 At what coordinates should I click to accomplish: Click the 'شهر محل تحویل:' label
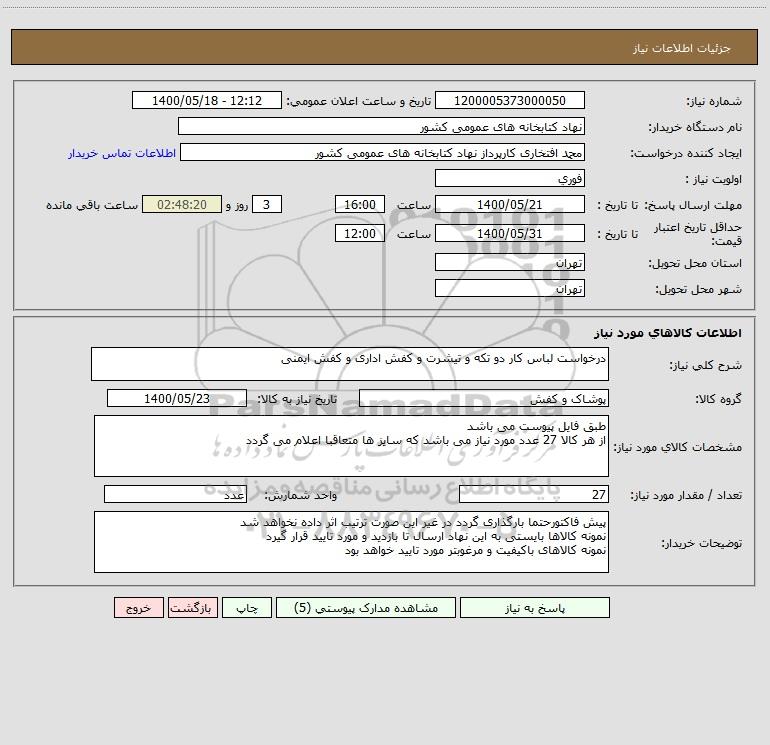[x=699, y=290]
